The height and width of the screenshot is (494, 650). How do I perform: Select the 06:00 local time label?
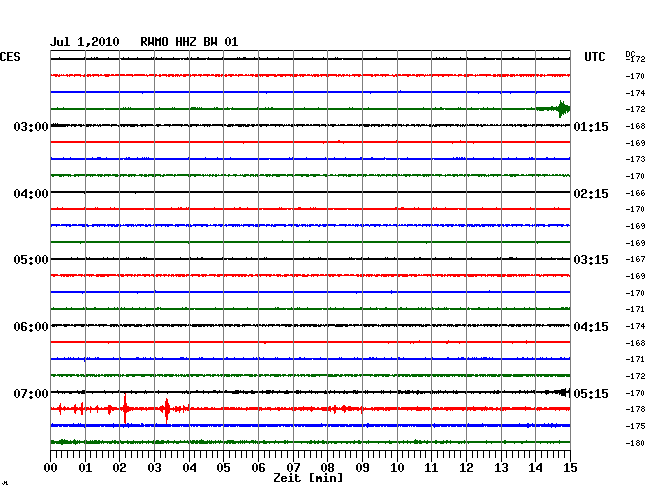tap(31, 327)
